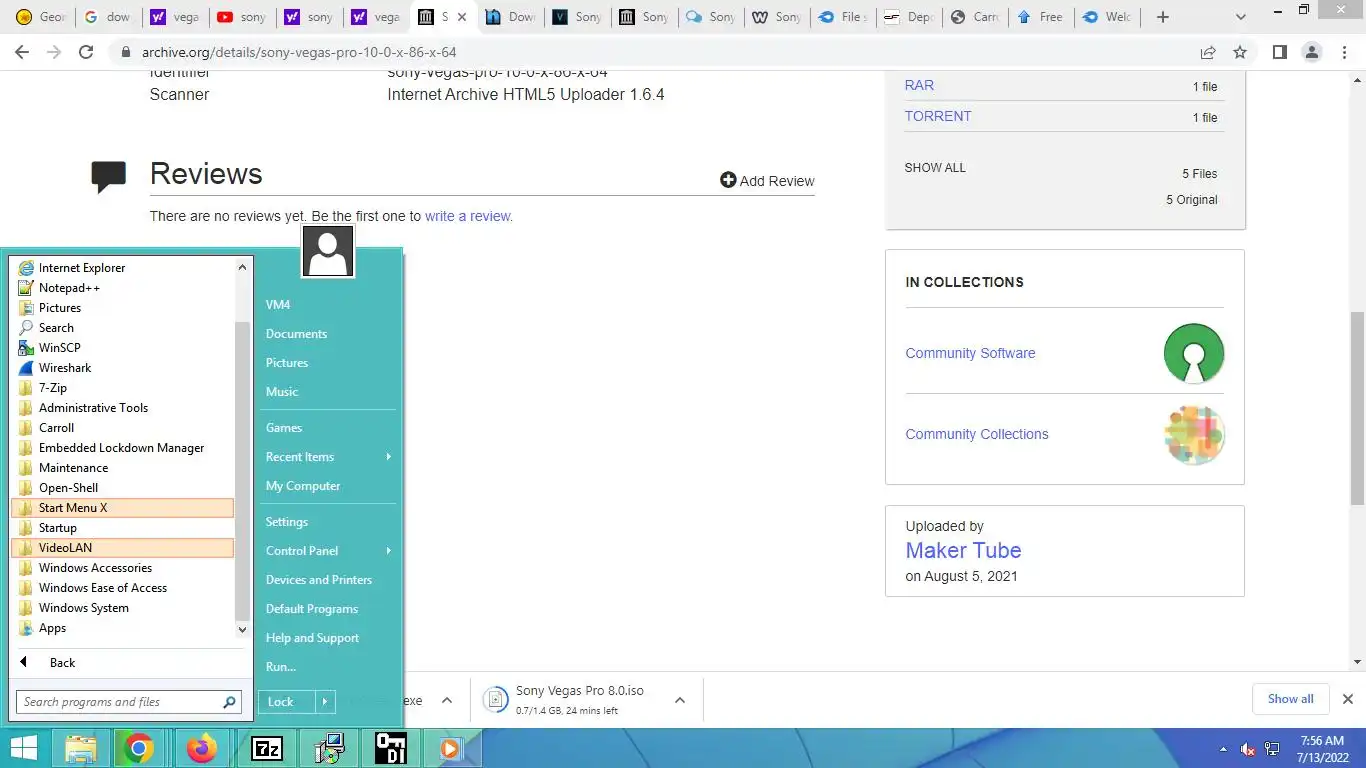Open the Recent Items submenu

328,456
